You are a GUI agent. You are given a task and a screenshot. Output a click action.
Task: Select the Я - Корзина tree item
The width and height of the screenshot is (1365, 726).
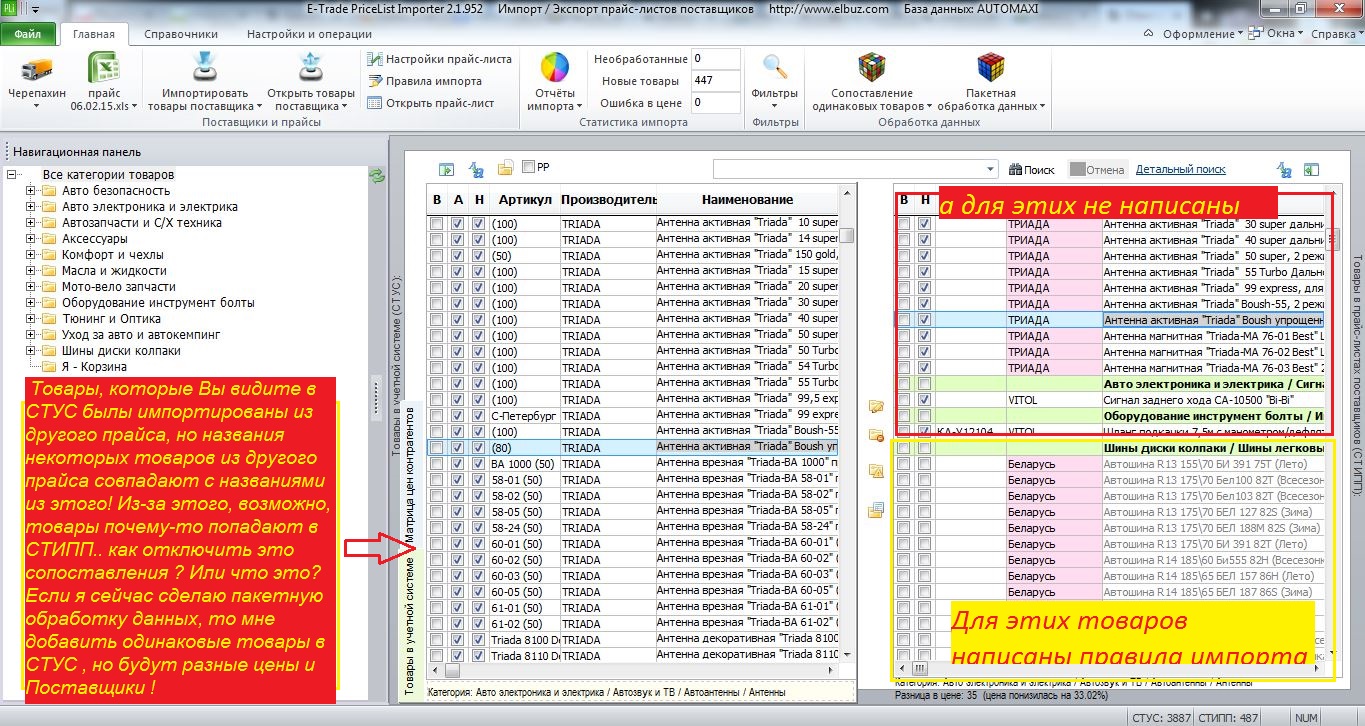(x=93, y=367)
